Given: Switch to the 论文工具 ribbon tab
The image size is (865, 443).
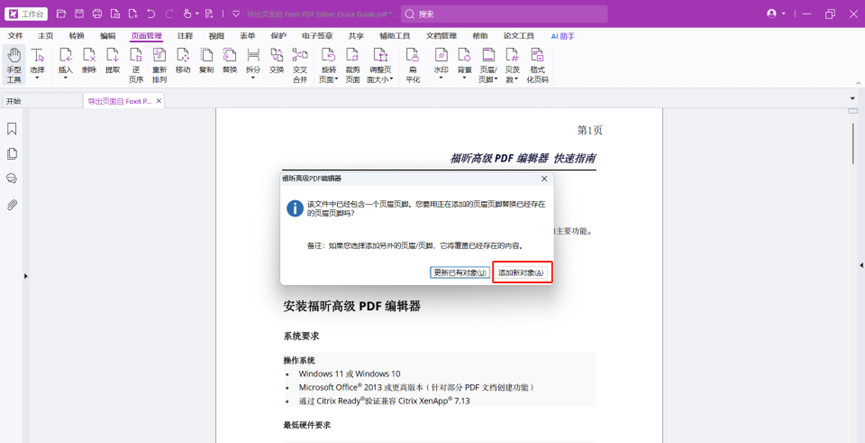Looking at the screenshot, I should (519, 36).
